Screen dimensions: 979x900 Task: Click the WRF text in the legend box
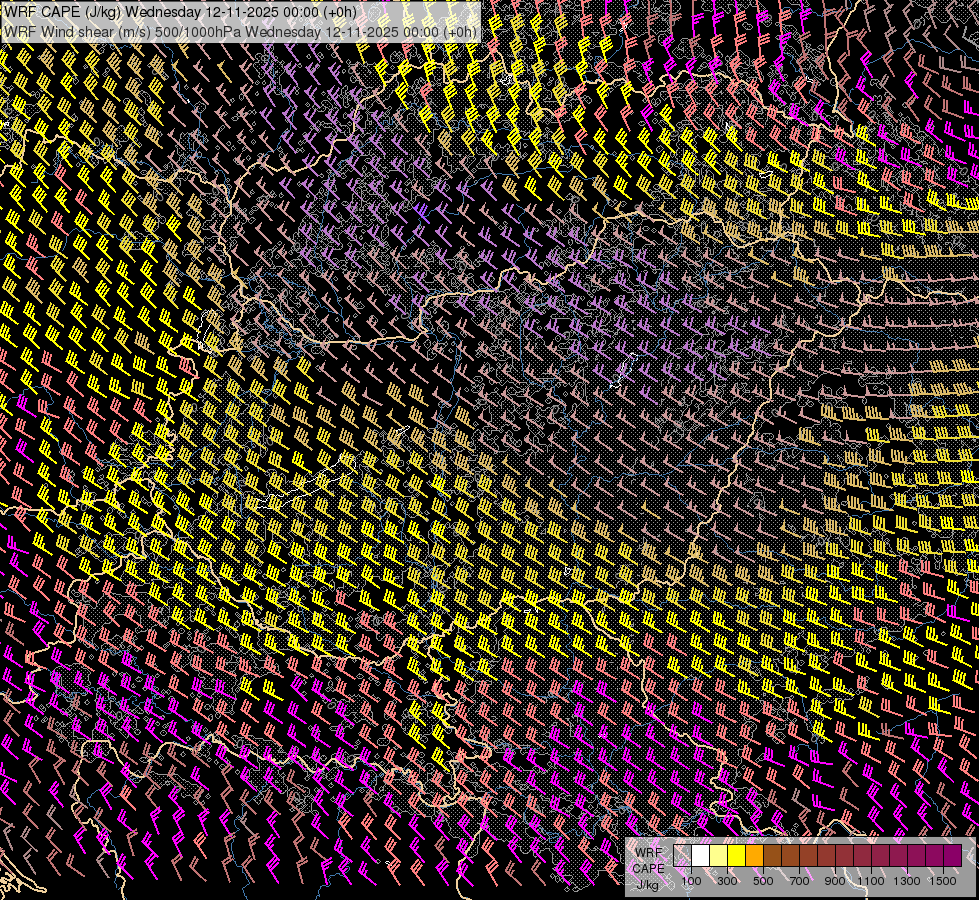648,851
